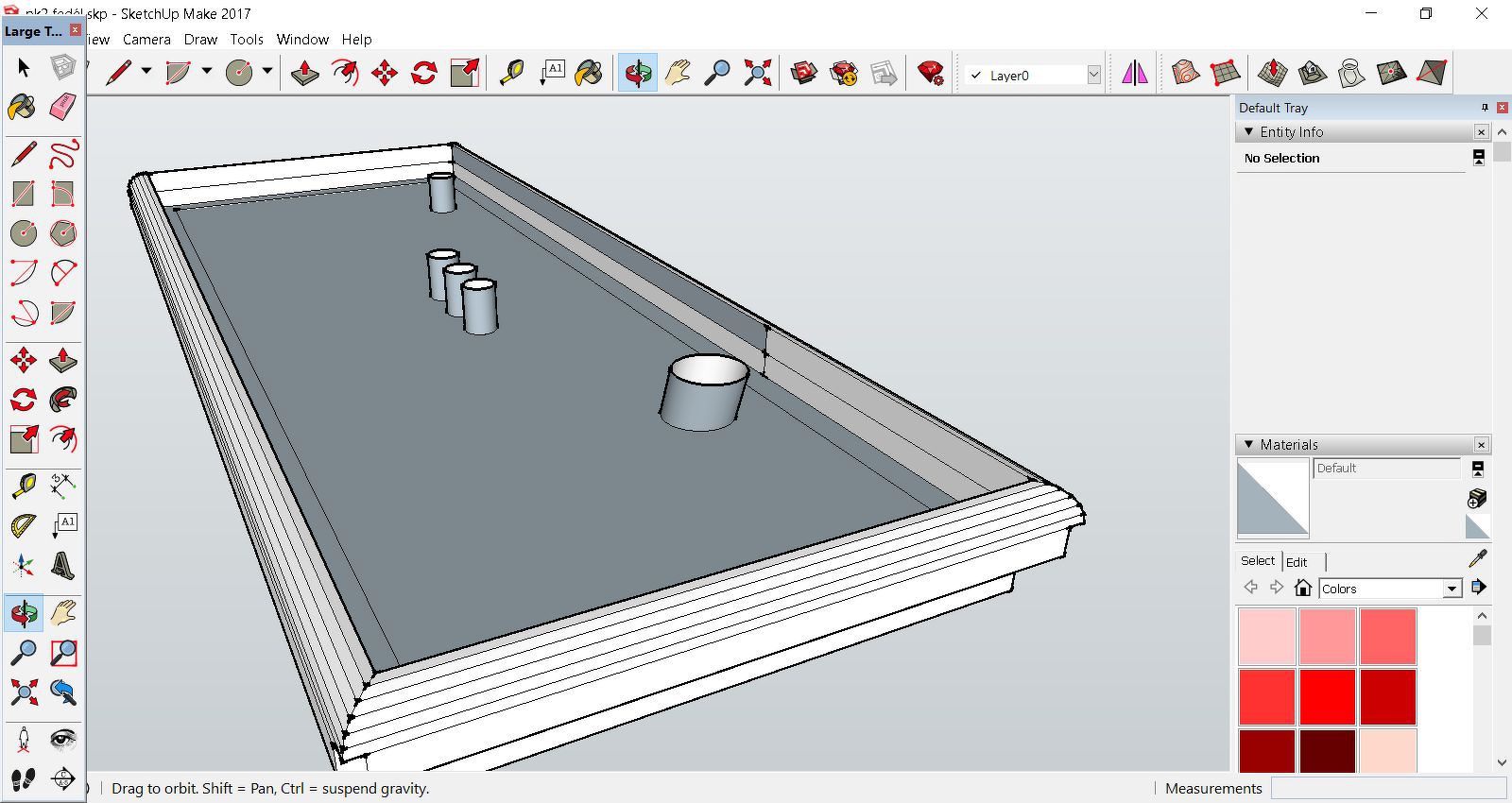Open the Materials Details arrow menu
The height and width of the screenshot is (803, 1512).
click(1479, 588)
